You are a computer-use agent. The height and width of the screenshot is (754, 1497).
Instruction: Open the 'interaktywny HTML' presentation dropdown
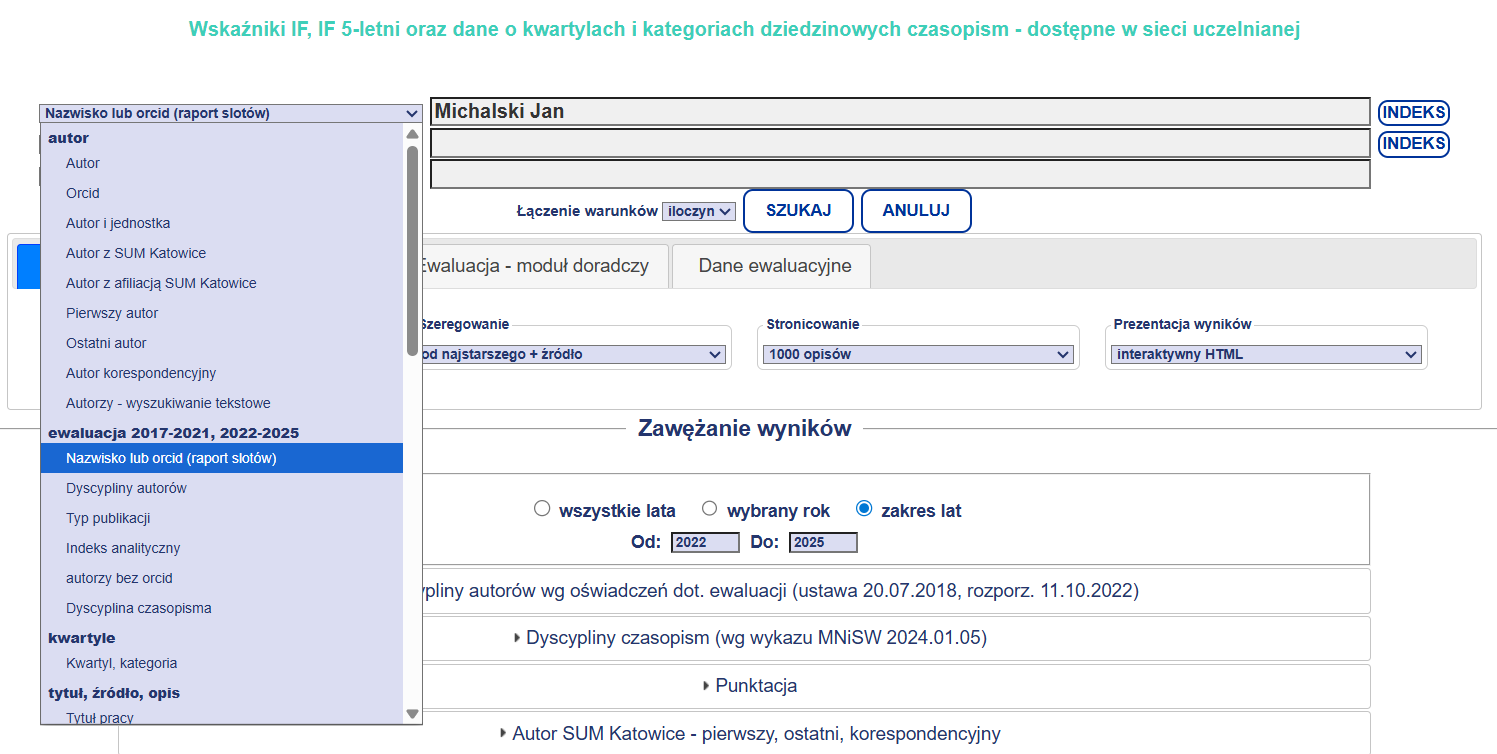click(x=1265, y=353)
